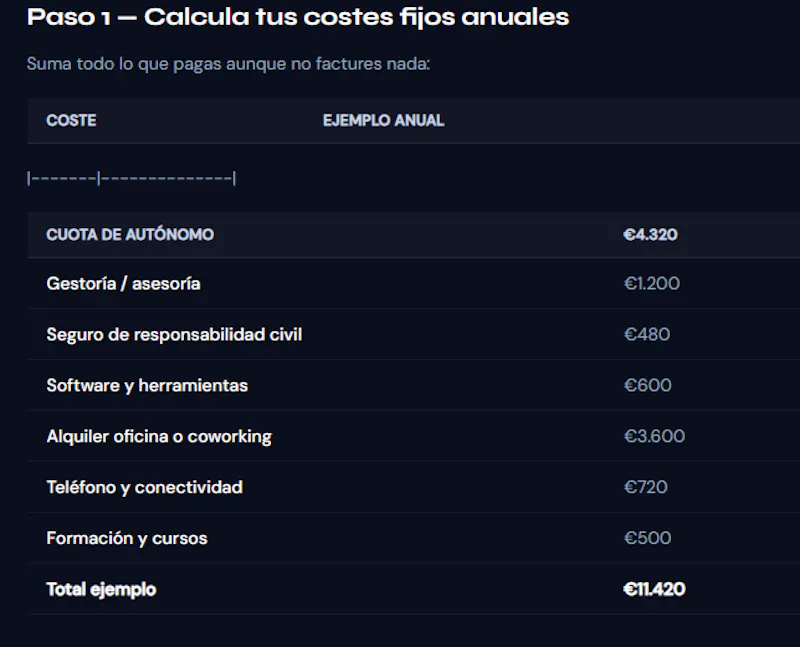Click the CUOTA DE AUTÓNOMO row label
Screen dimensions: 800x647
pos(130,235)
